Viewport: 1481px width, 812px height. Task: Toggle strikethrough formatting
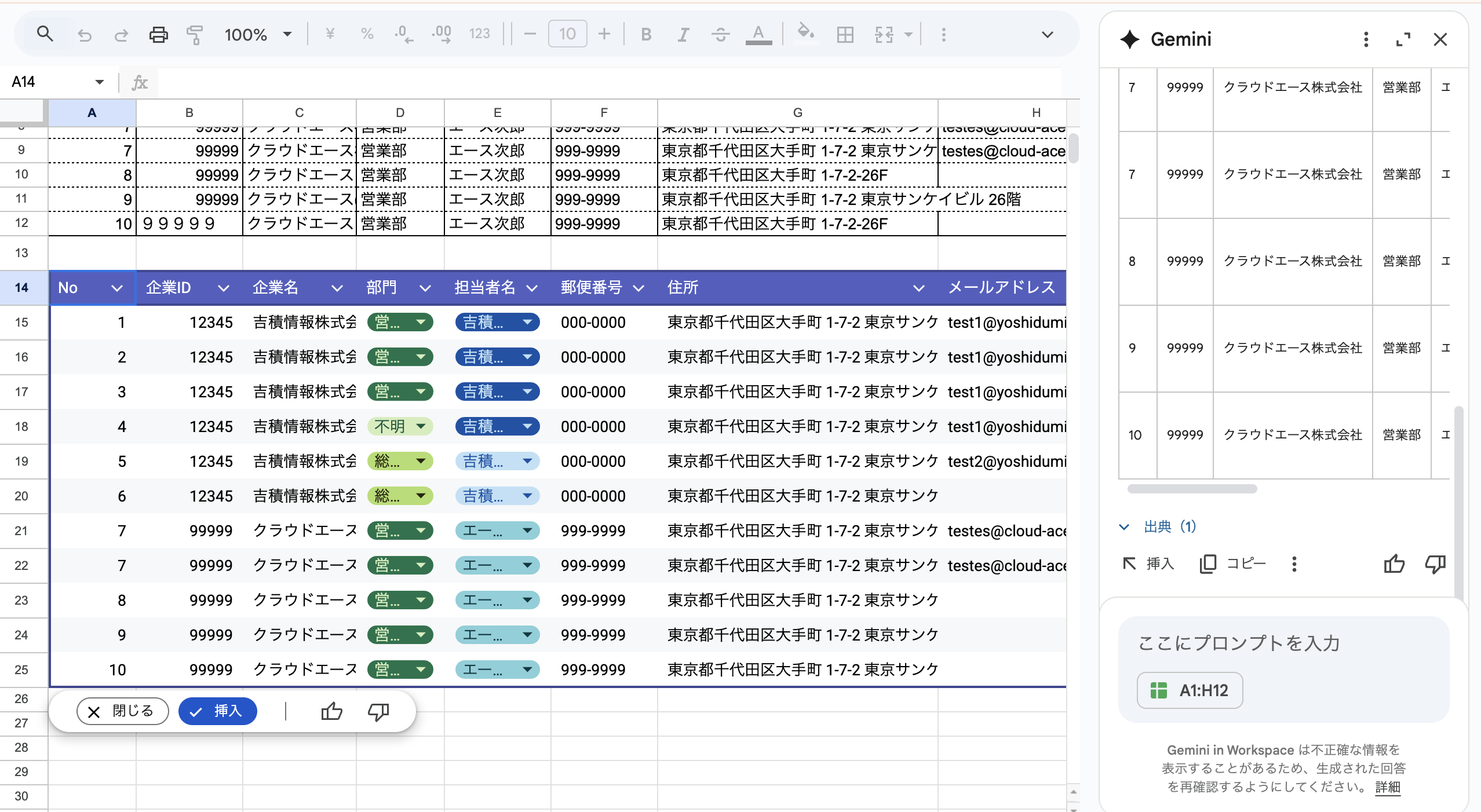point(720,35)
